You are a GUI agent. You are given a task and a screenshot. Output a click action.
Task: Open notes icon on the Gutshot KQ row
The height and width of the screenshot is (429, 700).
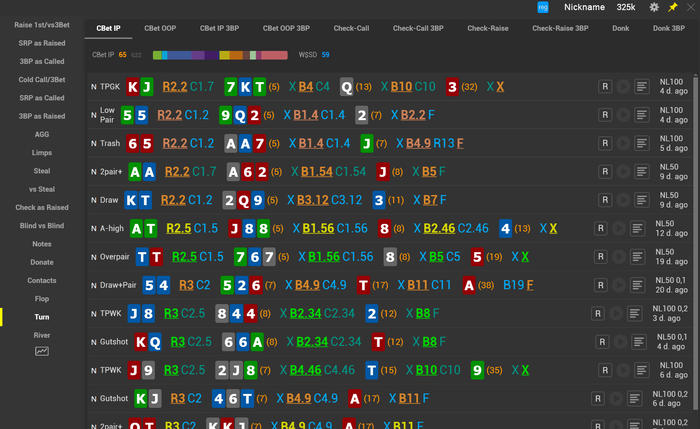pos(639,342)
